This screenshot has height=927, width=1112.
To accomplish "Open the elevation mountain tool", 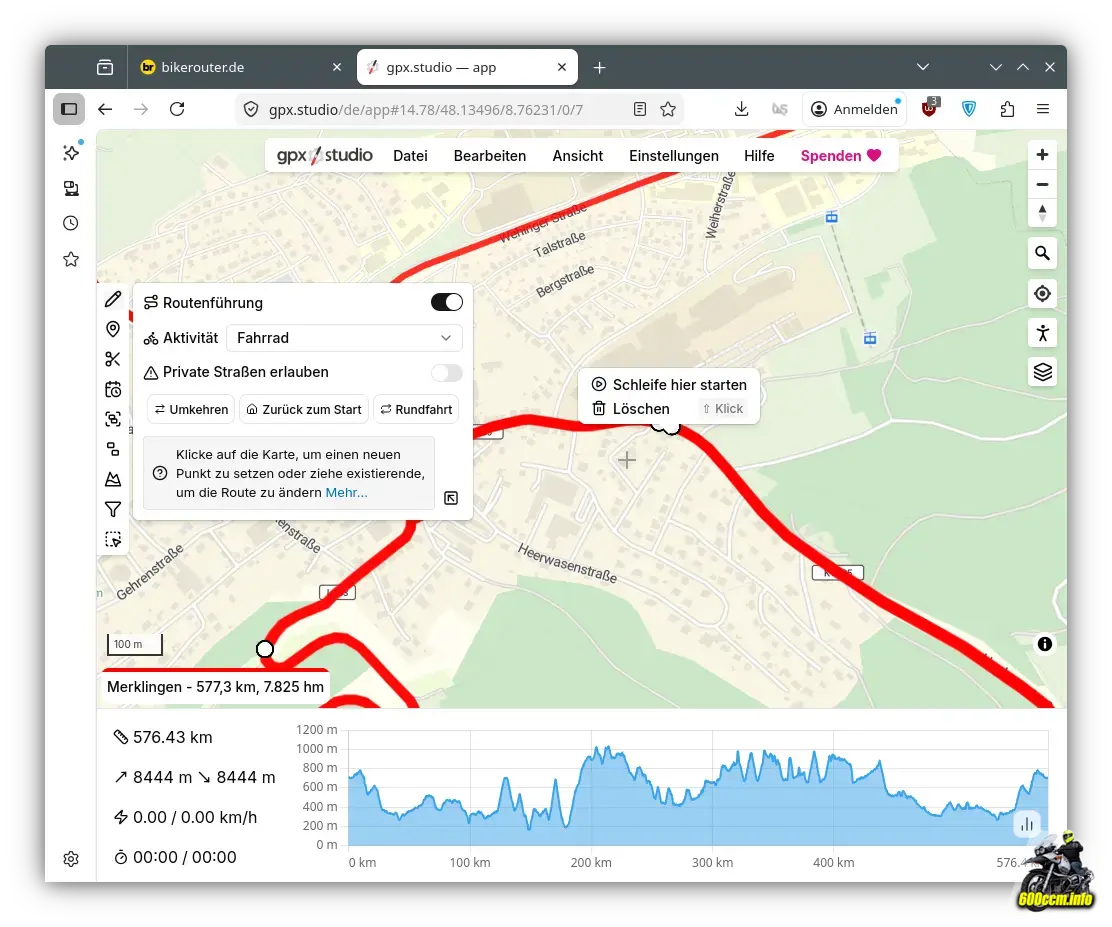I will pos(113,479).
